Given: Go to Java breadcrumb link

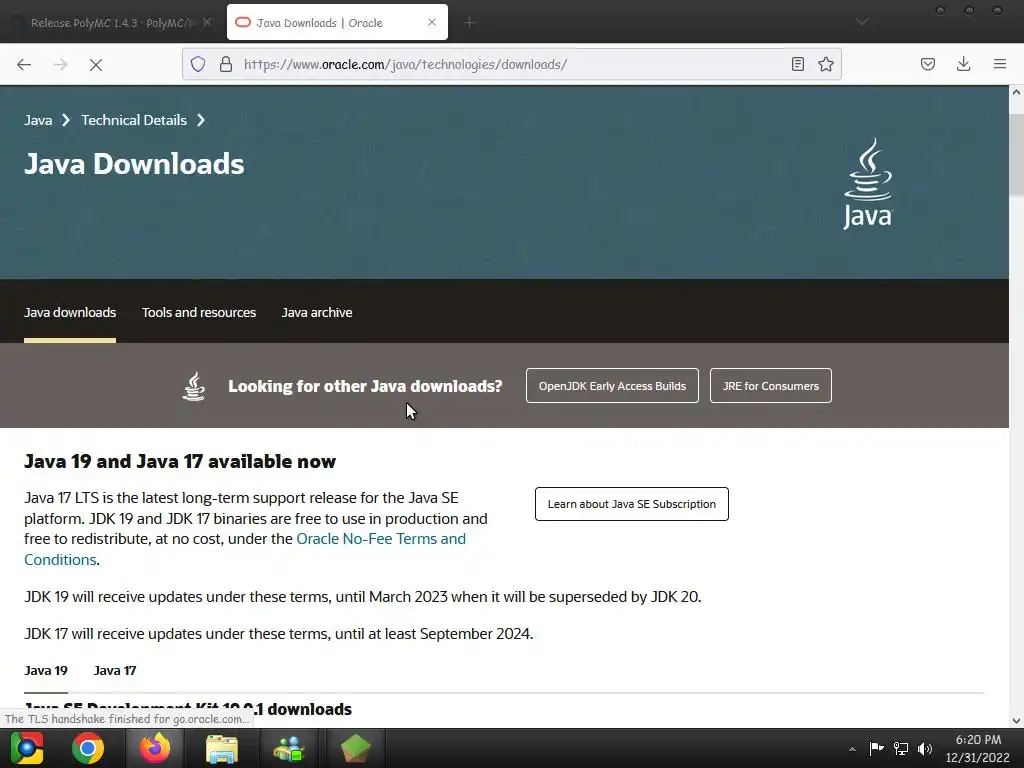Looking at the screenshot, I should click(x=38, y=120).
